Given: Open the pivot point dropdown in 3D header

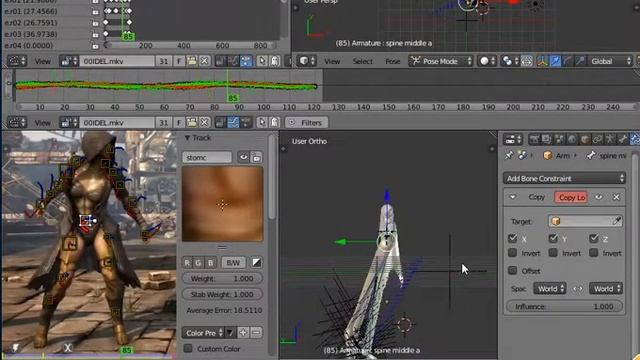Looking at the screenshot, I should [509, 61].
